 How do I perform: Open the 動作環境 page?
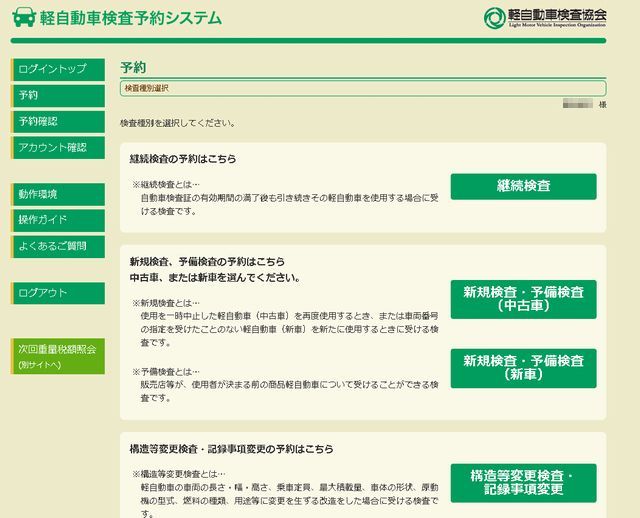click(x=58, y=194)
